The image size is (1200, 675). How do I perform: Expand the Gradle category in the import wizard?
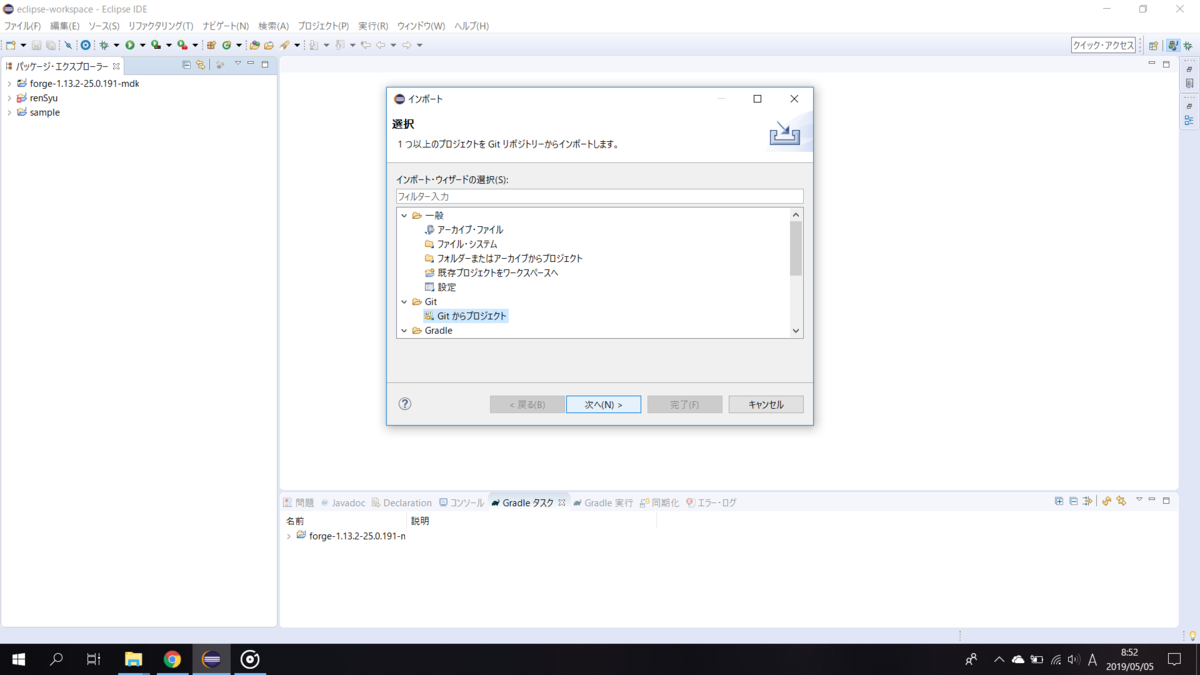click(x=404, y=330)
